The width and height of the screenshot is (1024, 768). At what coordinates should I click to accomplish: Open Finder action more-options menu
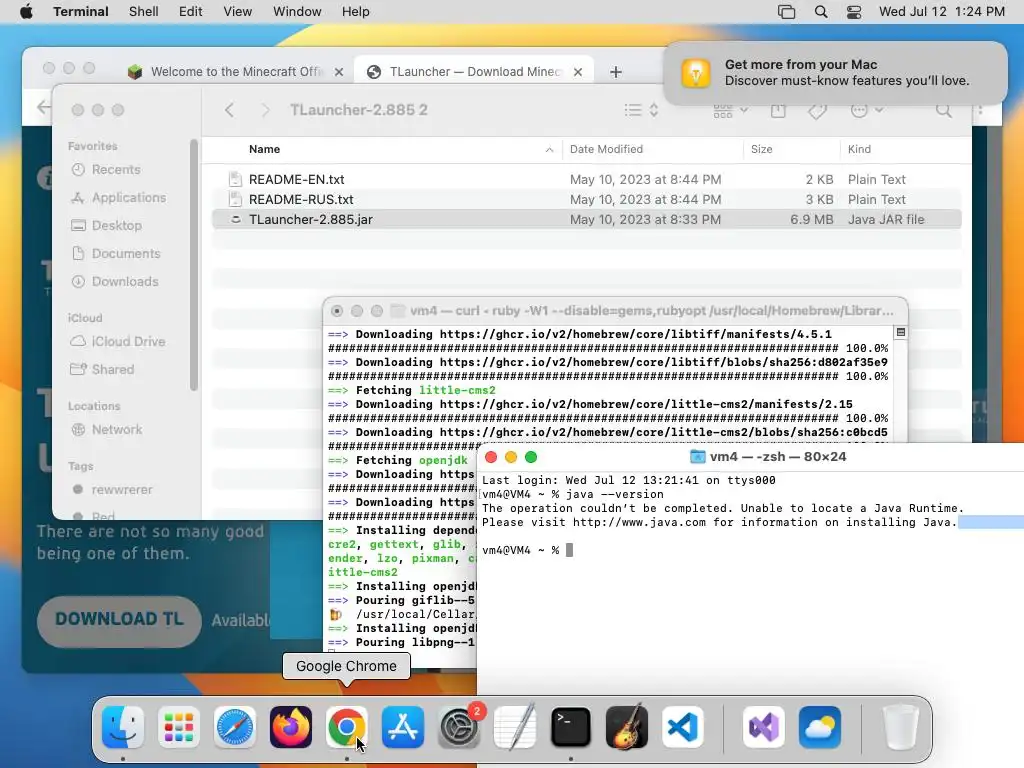(x=867, y=110)
